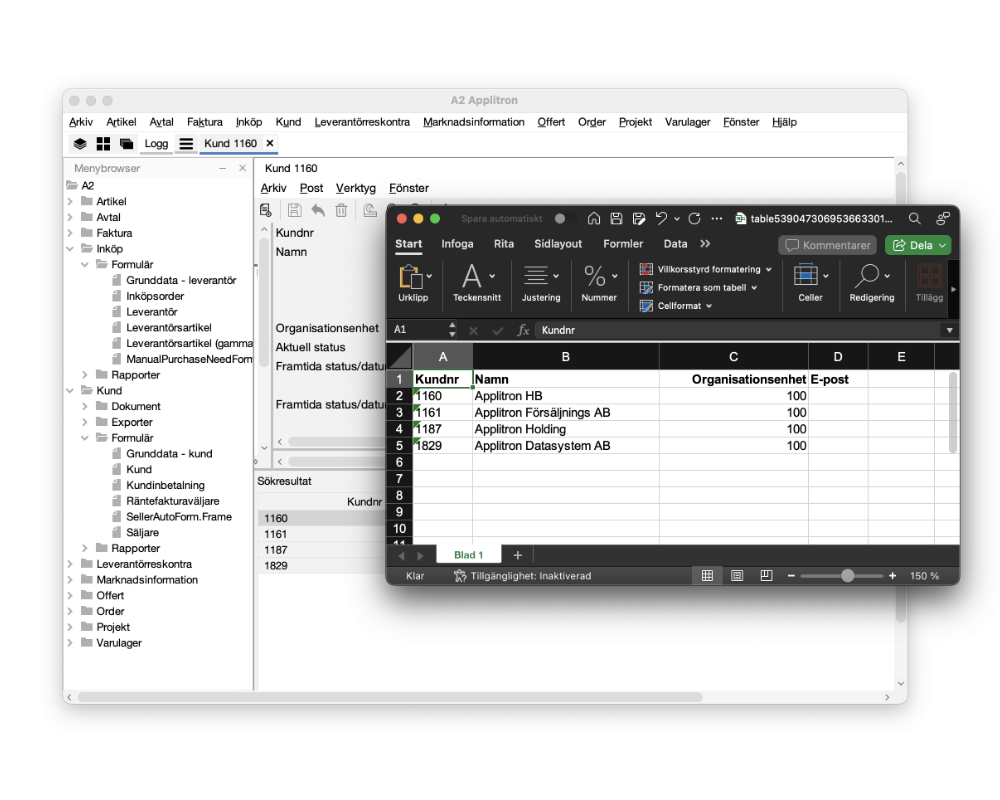Open the hamburger list icon beside Logg
This screenshot has width=1000, height=800.
pyautogui.click(x=186, y=144)
